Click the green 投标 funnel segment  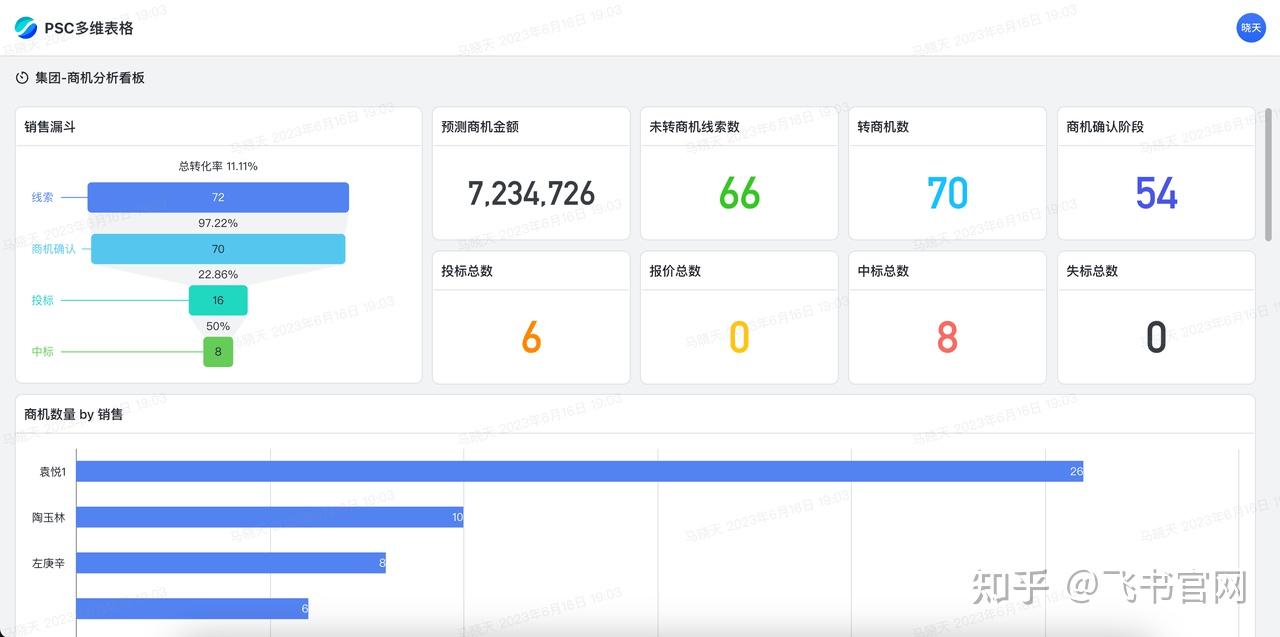click(218, 300)
